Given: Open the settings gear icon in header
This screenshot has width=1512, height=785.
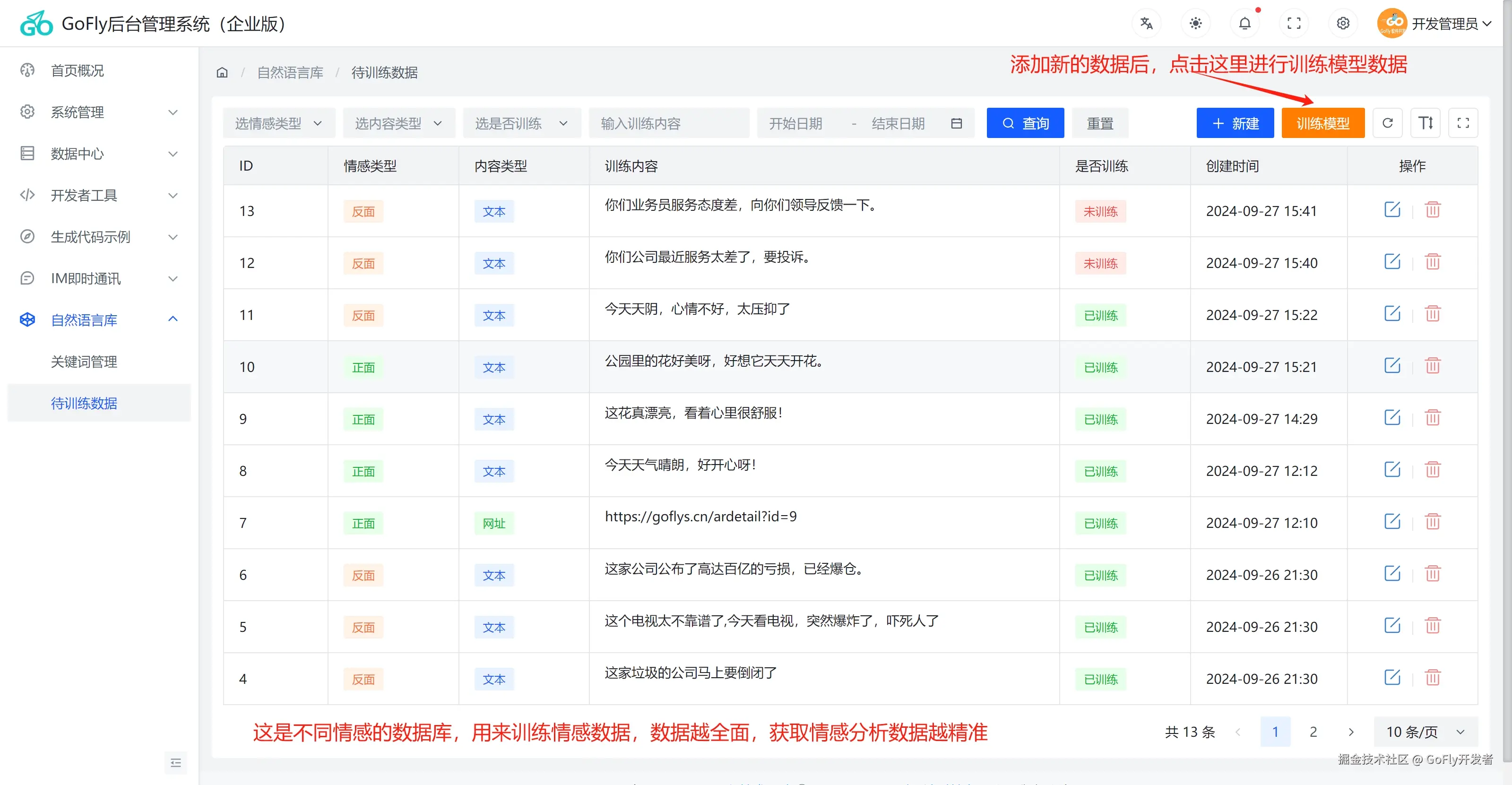Looking at the screenshot, I should [x=1343, y=24].
